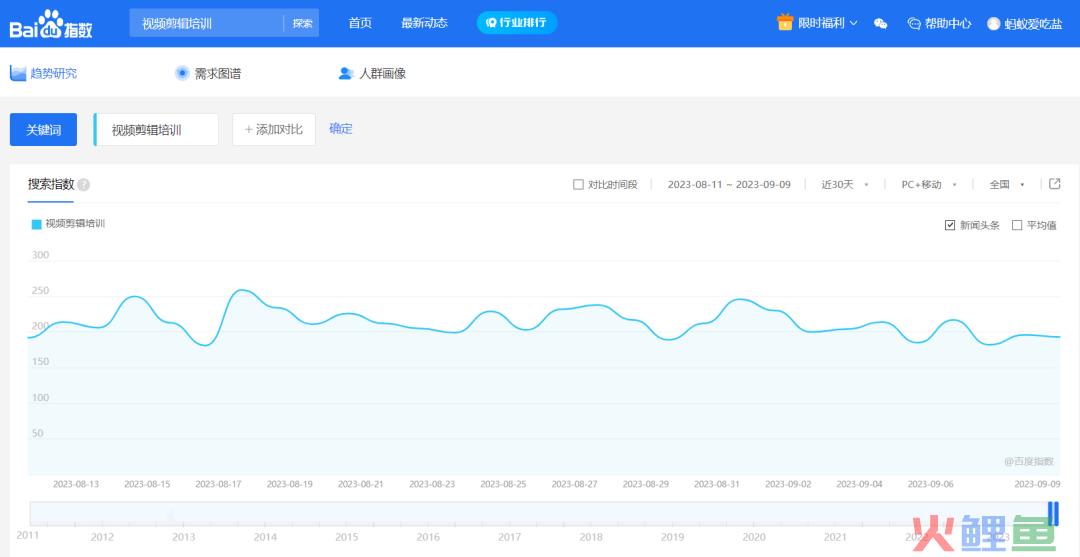This screenshot has height=557, width=1080.
Task: Open the WeChat icon in header
Action: click(x=880, y=23)
